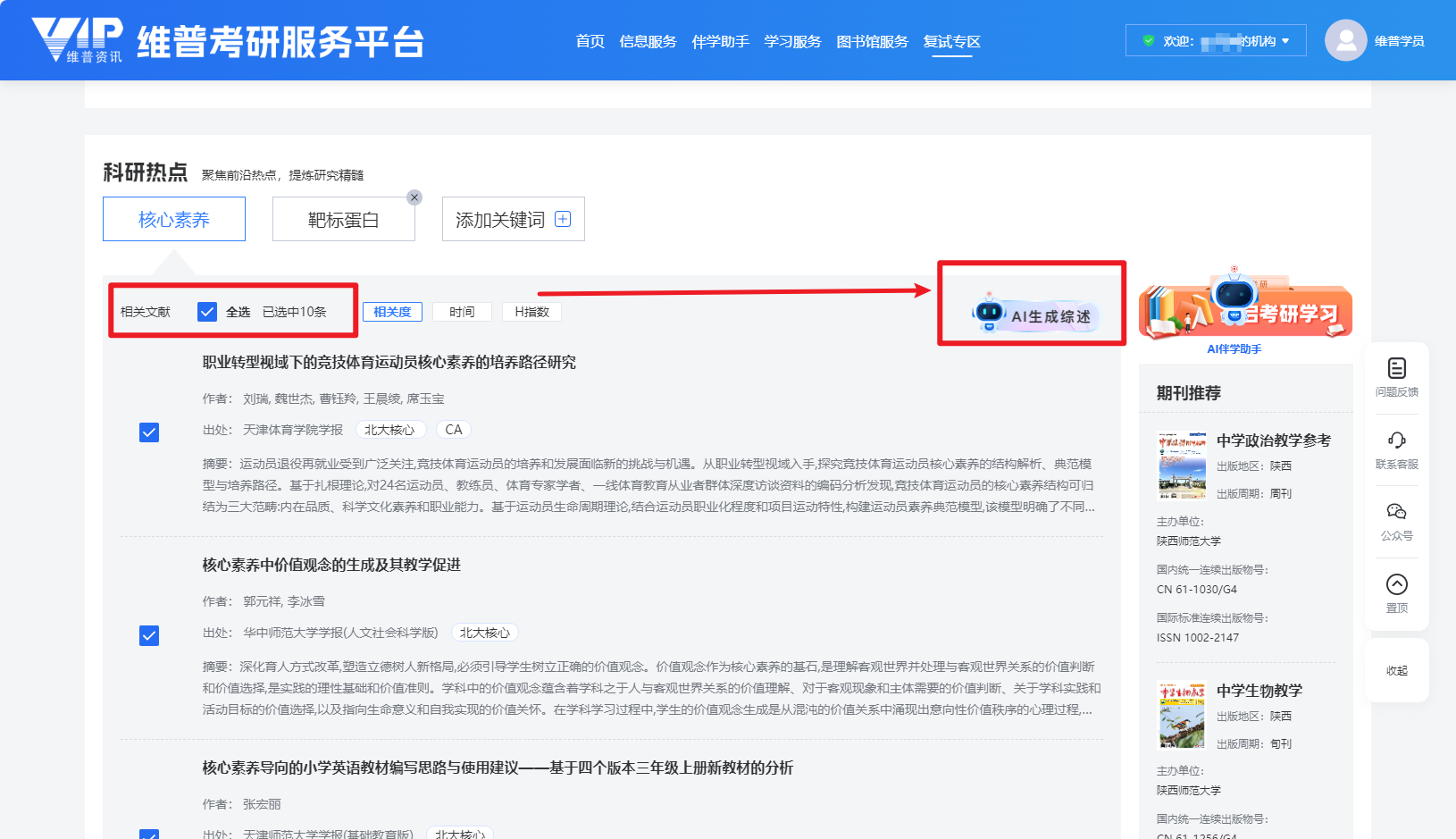Toggle the 全选 select-all checkbox
Image resolution: width=1456 pixels, height=839 pixels.
(207, 312)
